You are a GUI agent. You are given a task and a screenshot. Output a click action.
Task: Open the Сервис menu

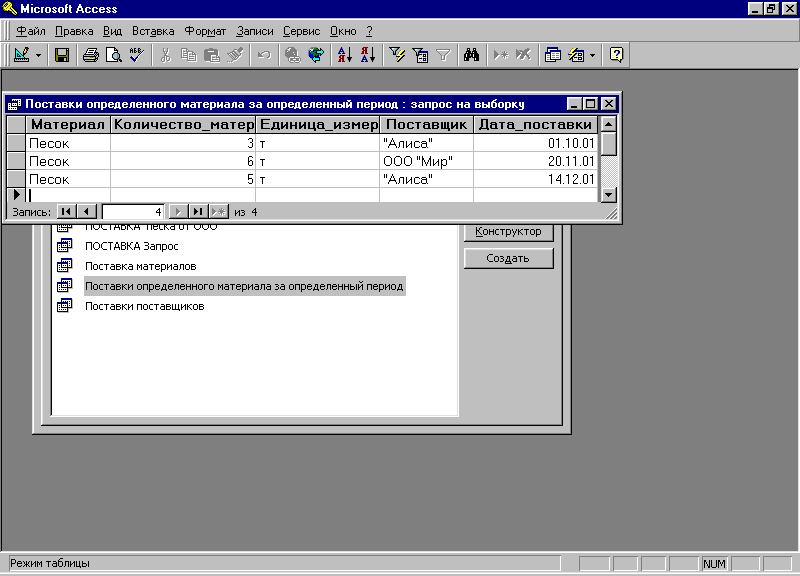pyautogui.click(x=302, y=31)
